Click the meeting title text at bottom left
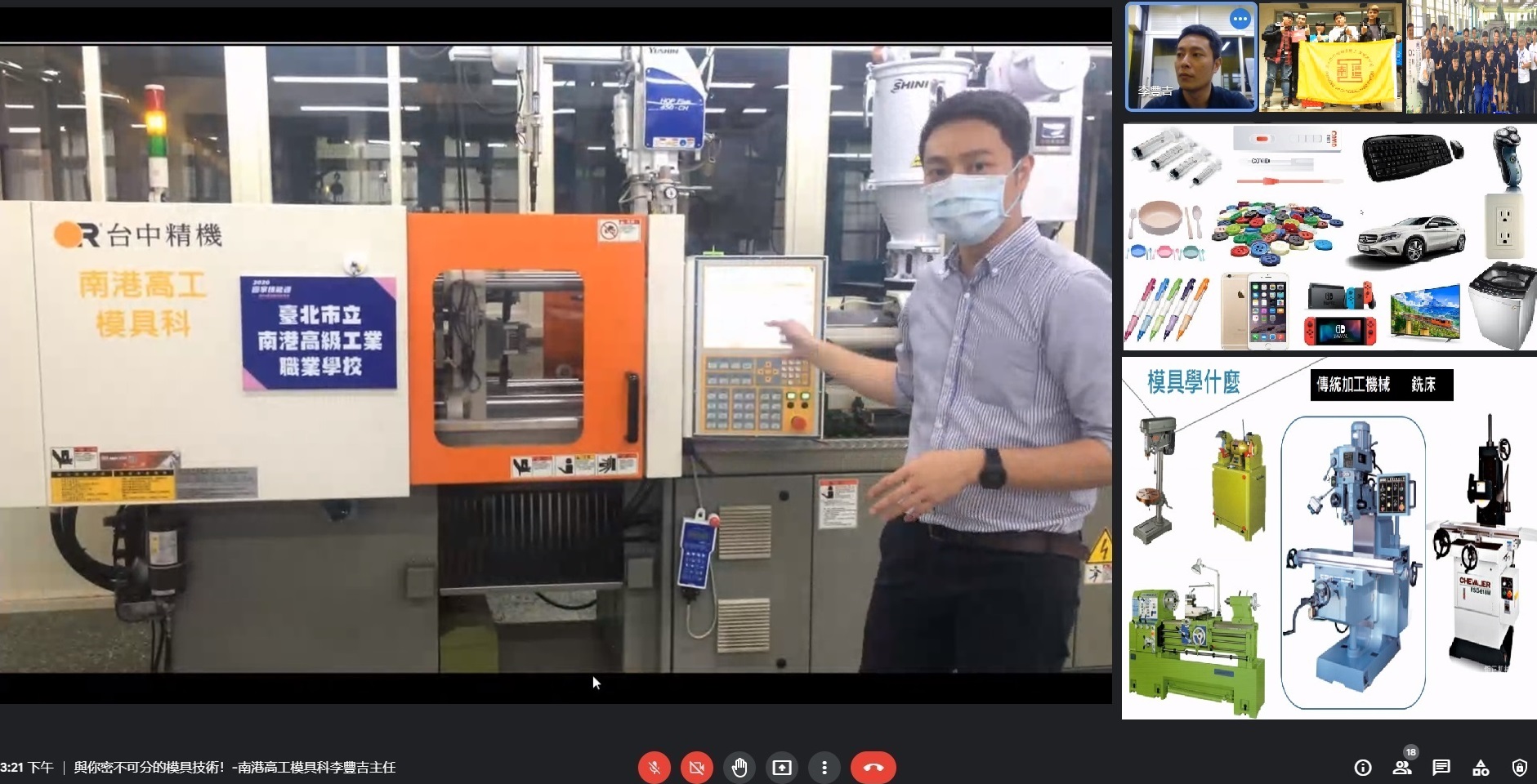 click(235, 768)
